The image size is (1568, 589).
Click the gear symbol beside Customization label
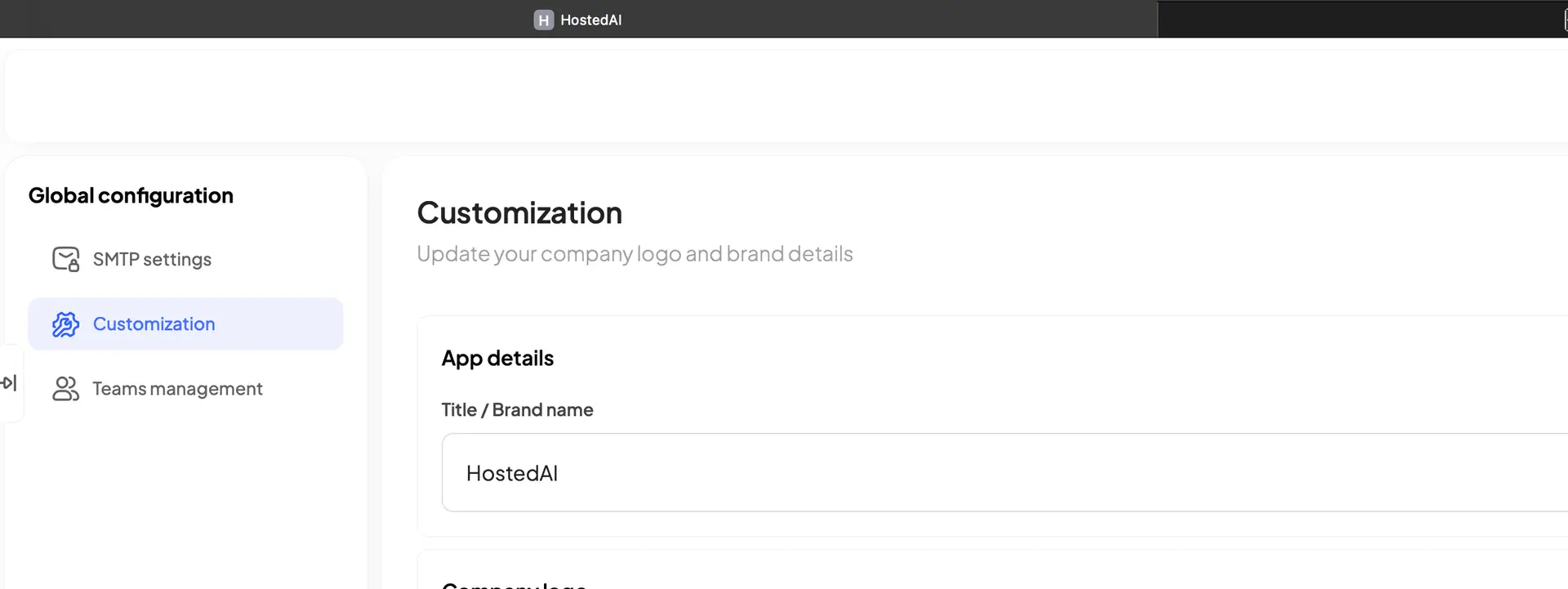65,324
